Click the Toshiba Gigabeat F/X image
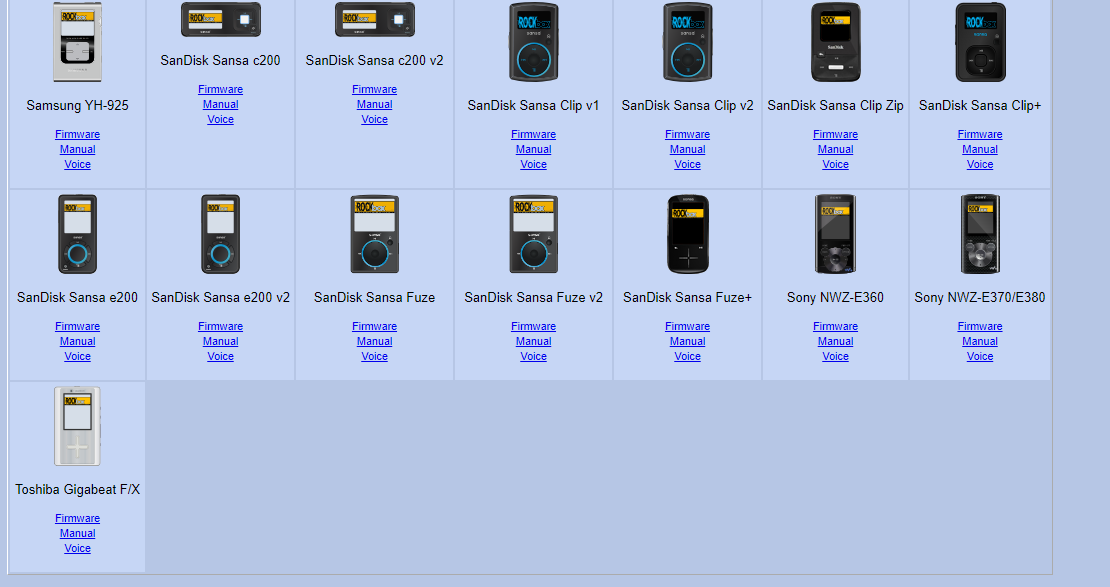 [77, 426]
